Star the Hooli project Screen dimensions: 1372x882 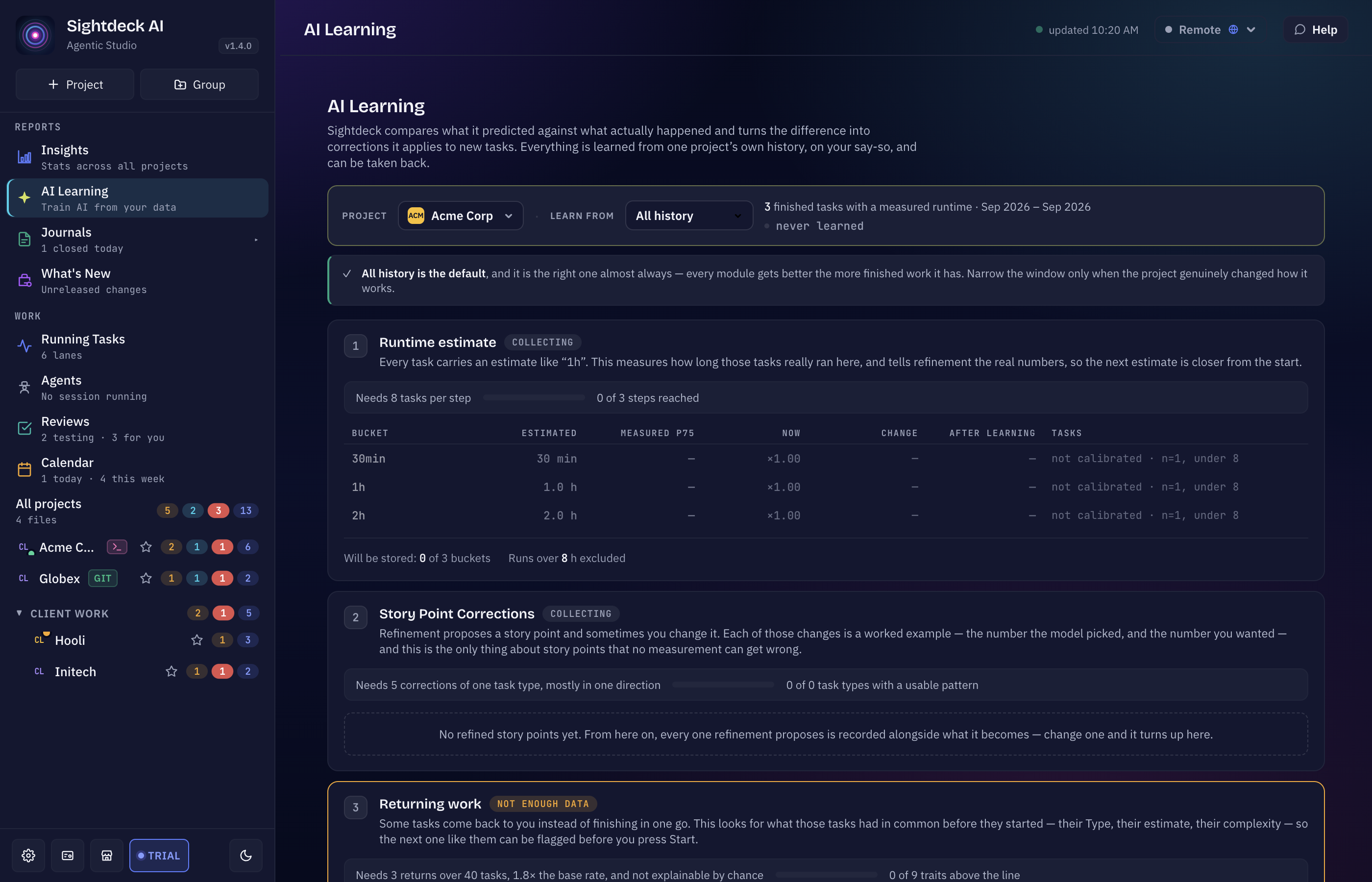(197, 640)
